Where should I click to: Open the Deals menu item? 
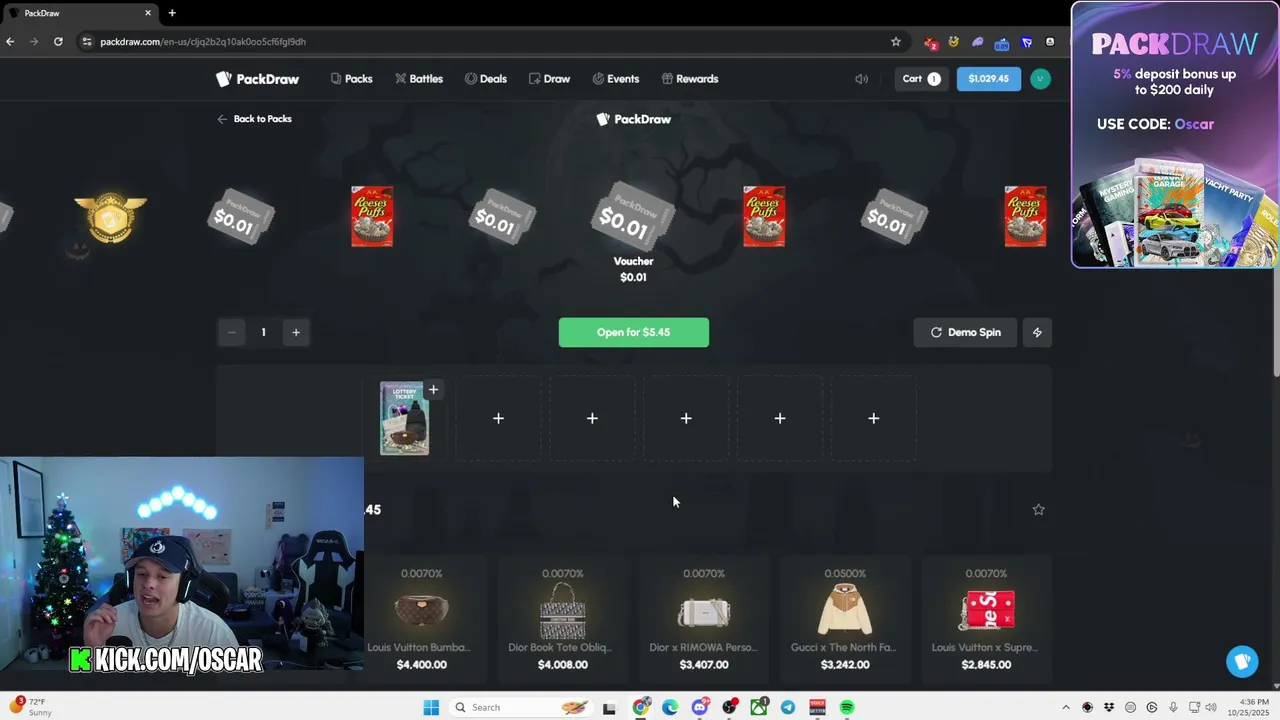[485, 79]
